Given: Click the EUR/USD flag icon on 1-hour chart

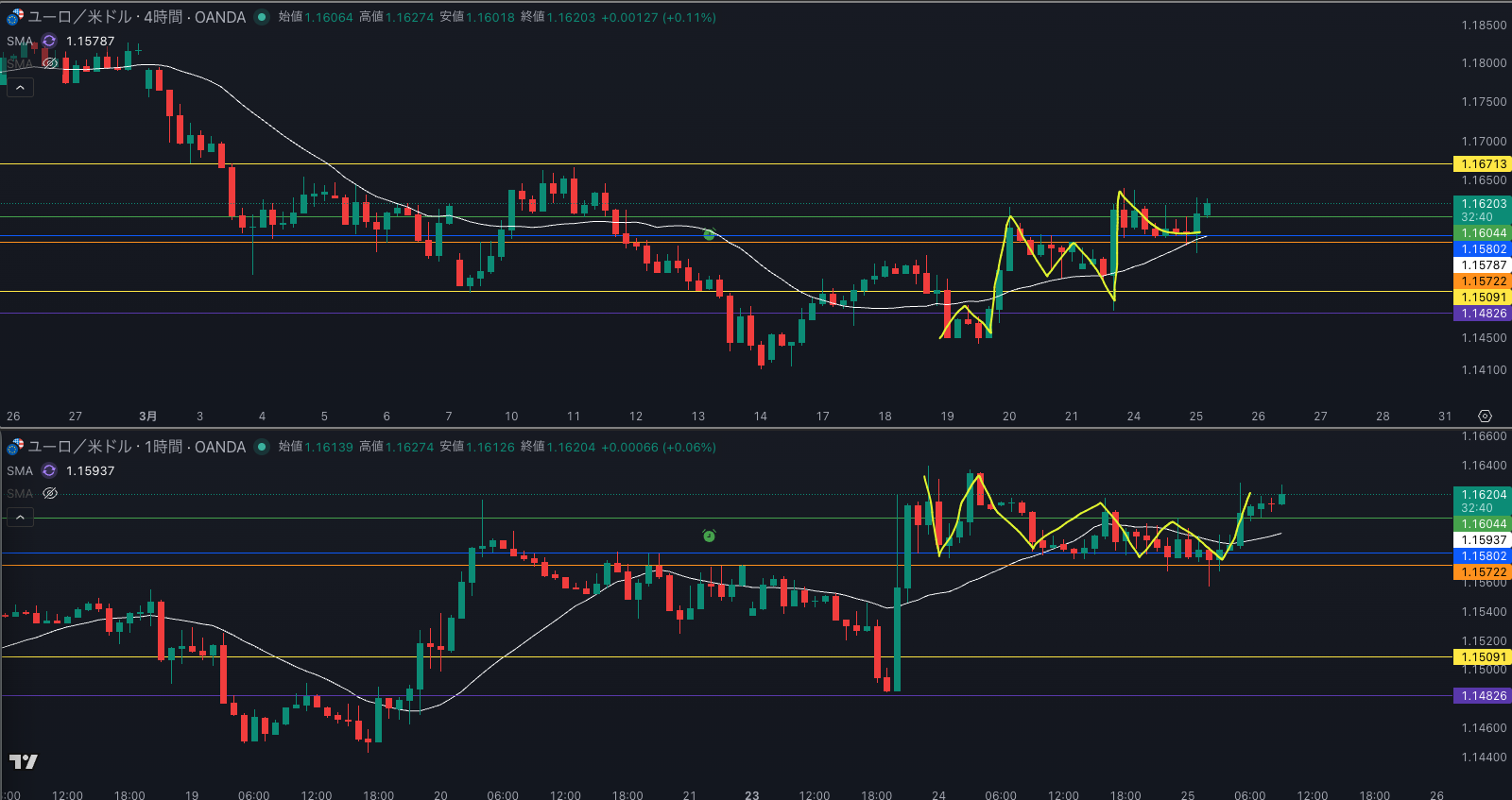Looking at the screenshot, I should (x=15, y=447).
